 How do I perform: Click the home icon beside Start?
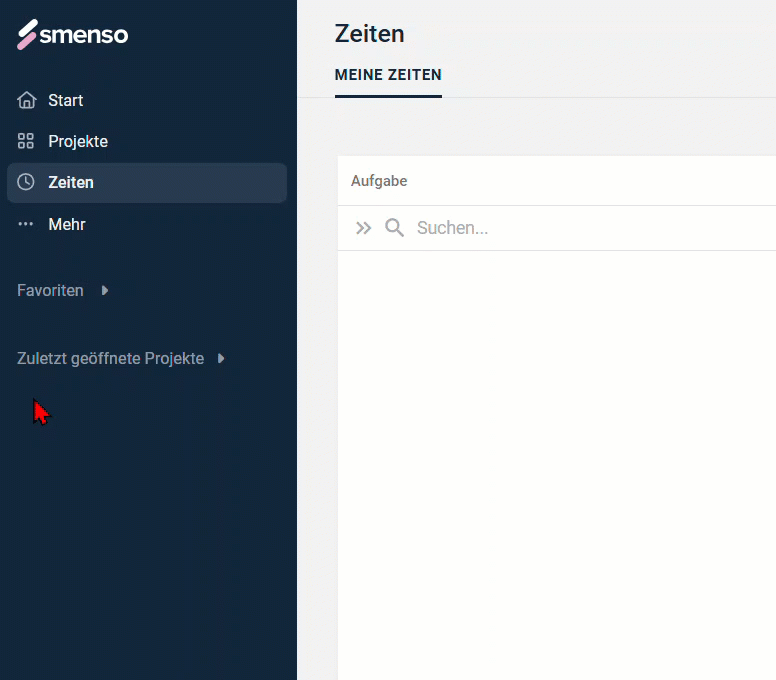26,100
